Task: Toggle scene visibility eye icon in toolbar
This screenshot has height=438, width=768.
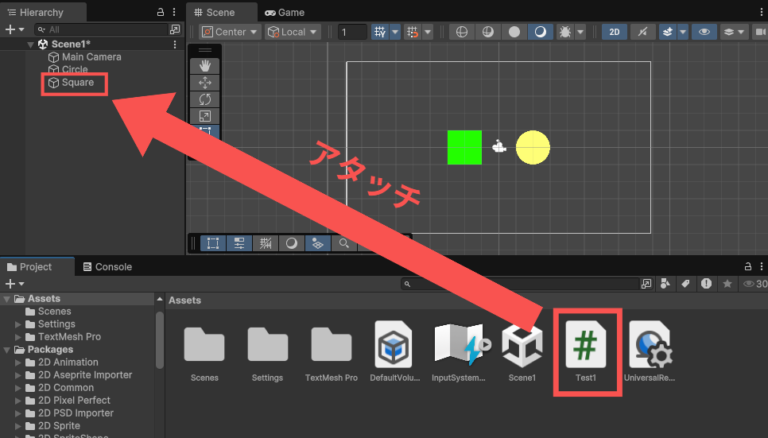Action: tap(704, 32)
